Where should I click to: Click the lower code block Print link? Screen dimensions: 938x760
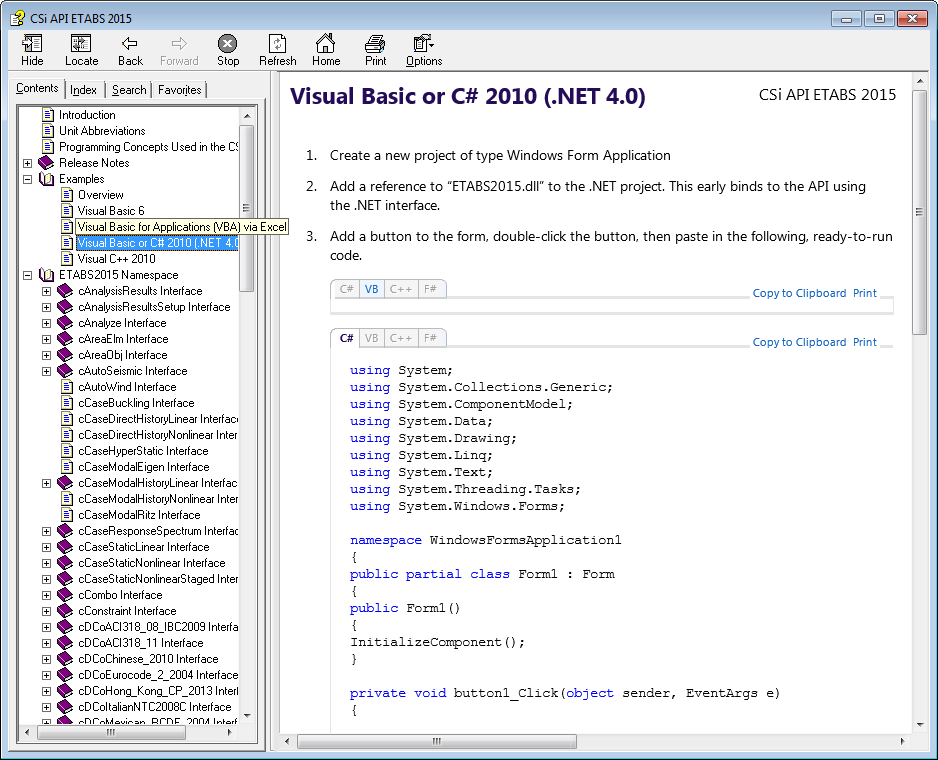point(864,342)
